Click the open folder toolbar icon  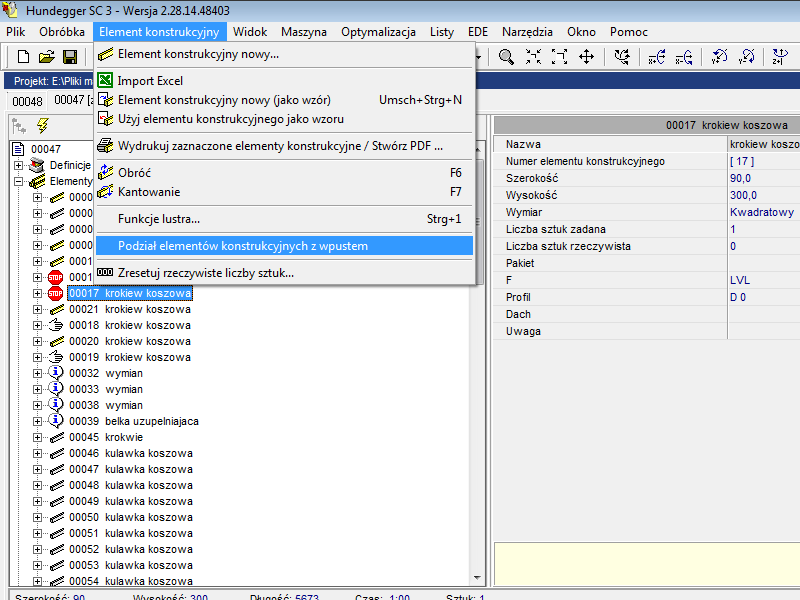46,57
